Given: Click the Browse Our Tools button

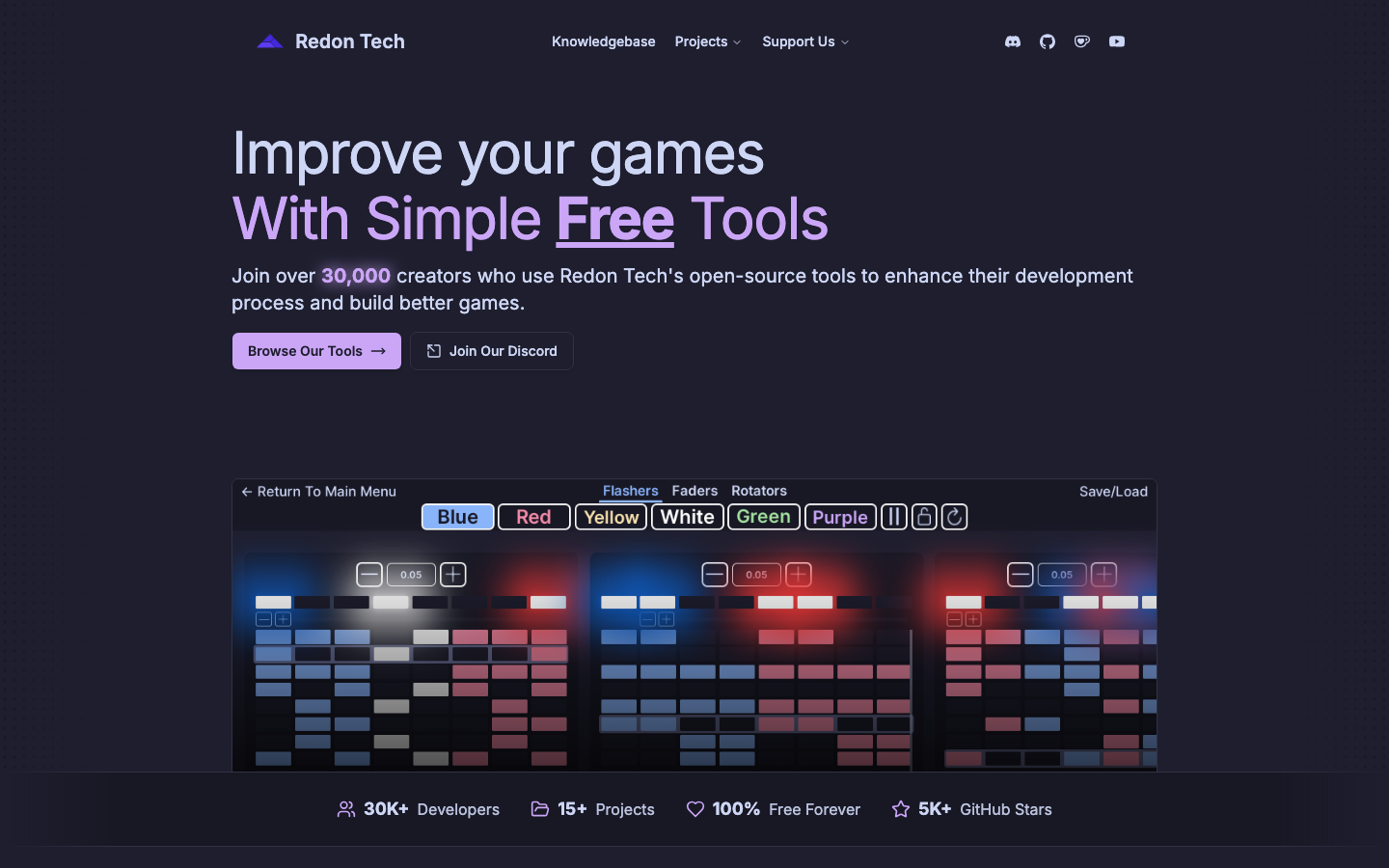Looking at the screenshot, I should pos(316,351).
